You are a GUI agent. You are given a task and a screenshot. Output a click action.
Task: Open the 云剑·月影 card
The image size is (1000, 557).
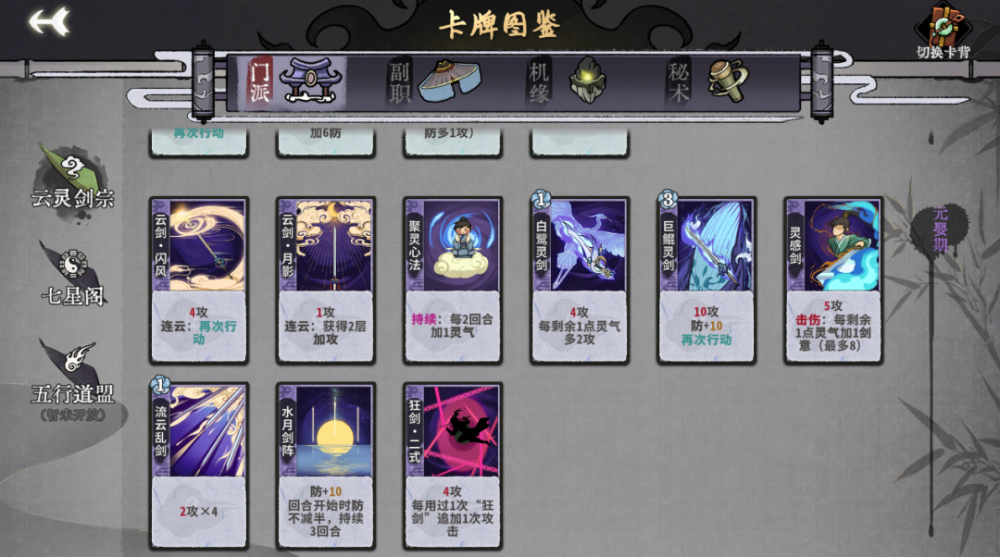click(x=325, y=281)
